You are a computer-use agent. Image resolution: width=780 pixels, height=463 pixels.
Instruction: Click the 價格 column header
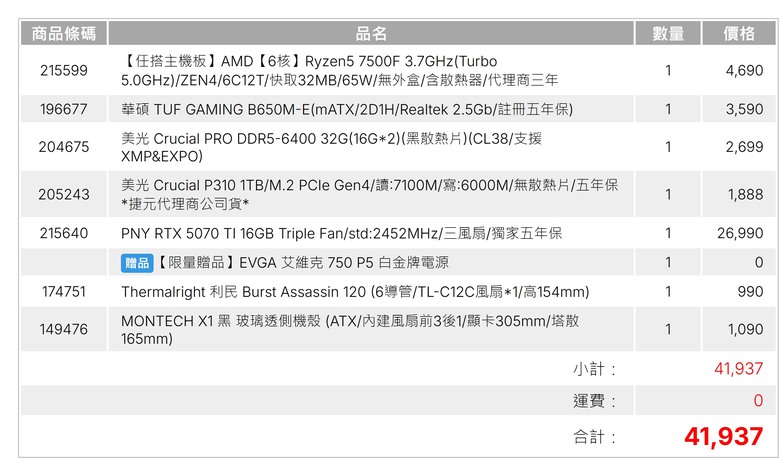coord(739,33)
